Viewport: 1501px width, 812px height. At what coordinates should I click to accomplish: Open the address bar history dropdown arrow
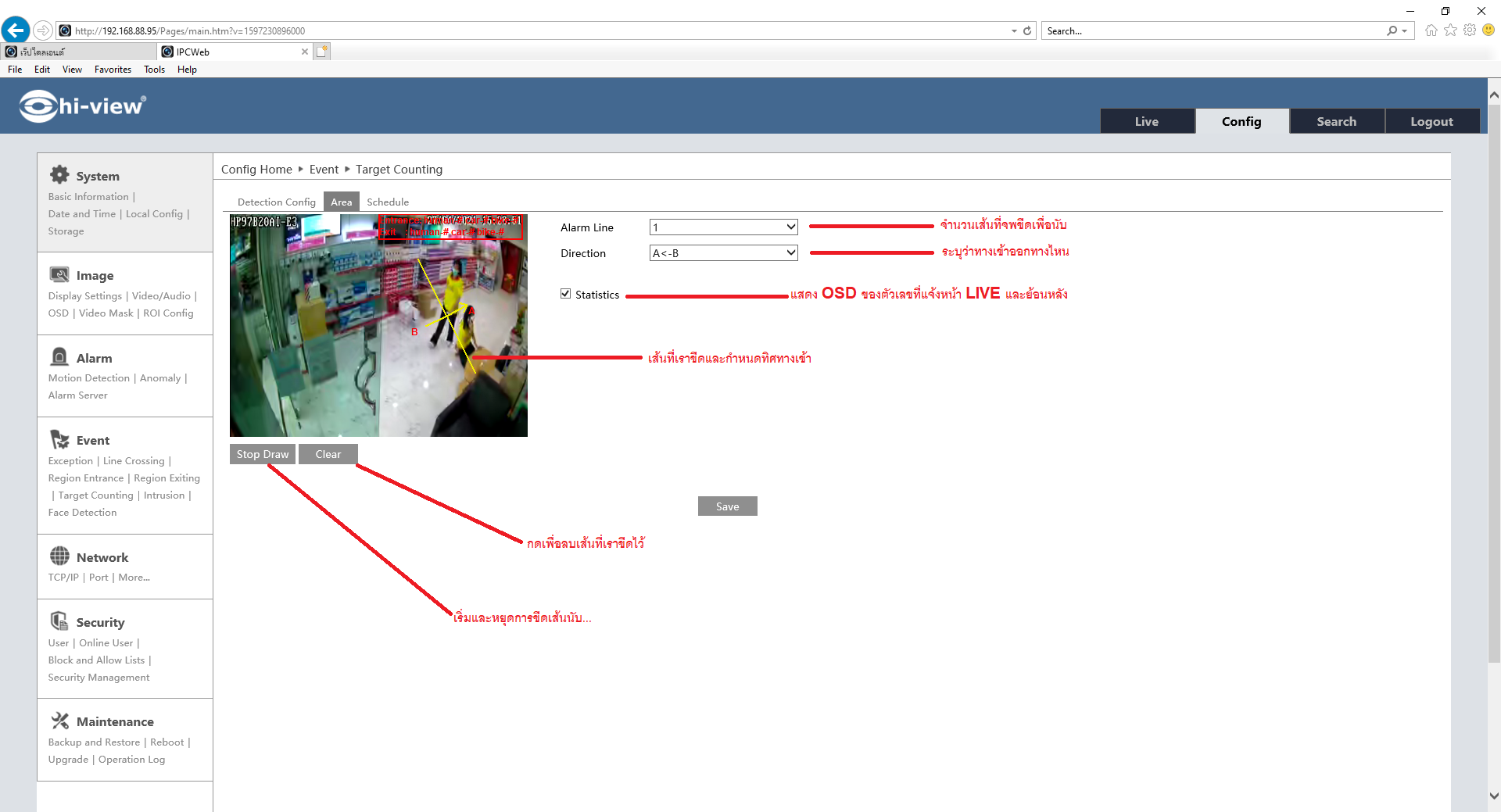(x=1014, y=31)
